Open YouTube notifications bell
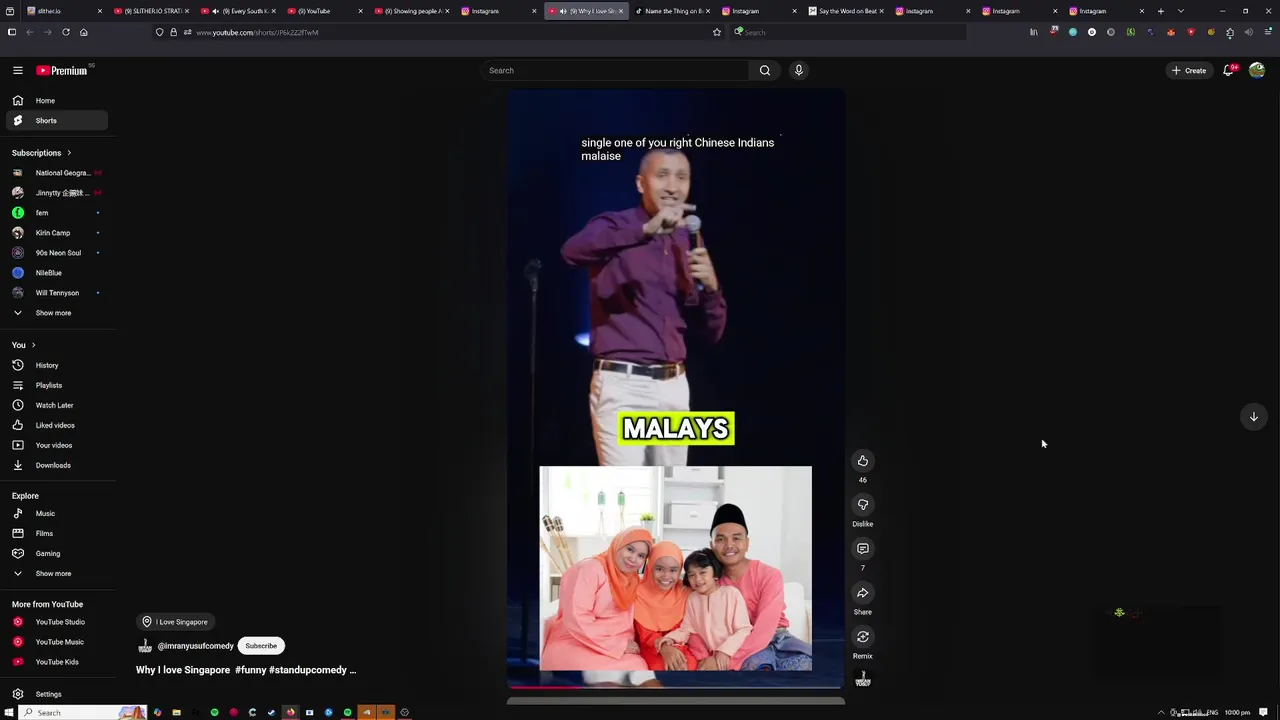 (x=1228, y=70)
